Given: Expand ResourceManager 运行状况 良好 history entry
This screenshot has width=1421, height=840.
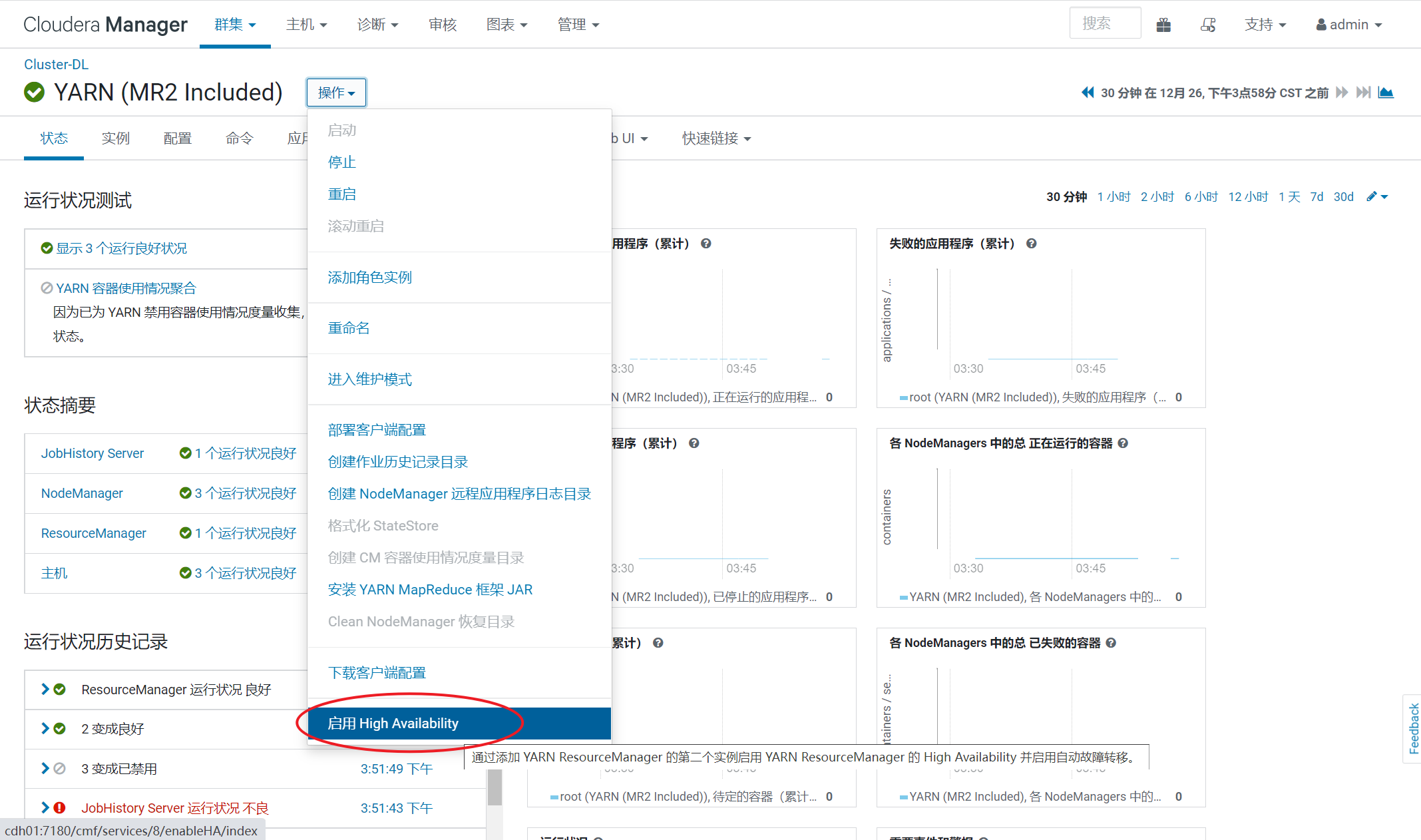Looking at the screenshot, I should [45, 690].
